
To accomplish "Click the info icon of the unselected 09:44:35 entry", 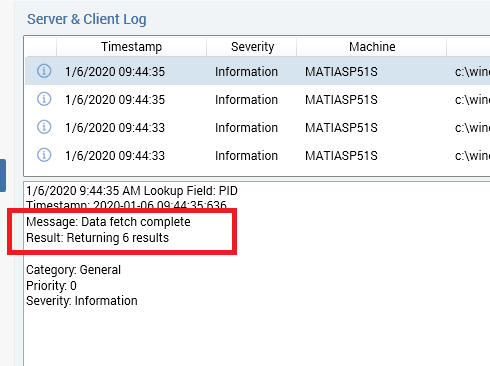I will [x=44, y=99].
